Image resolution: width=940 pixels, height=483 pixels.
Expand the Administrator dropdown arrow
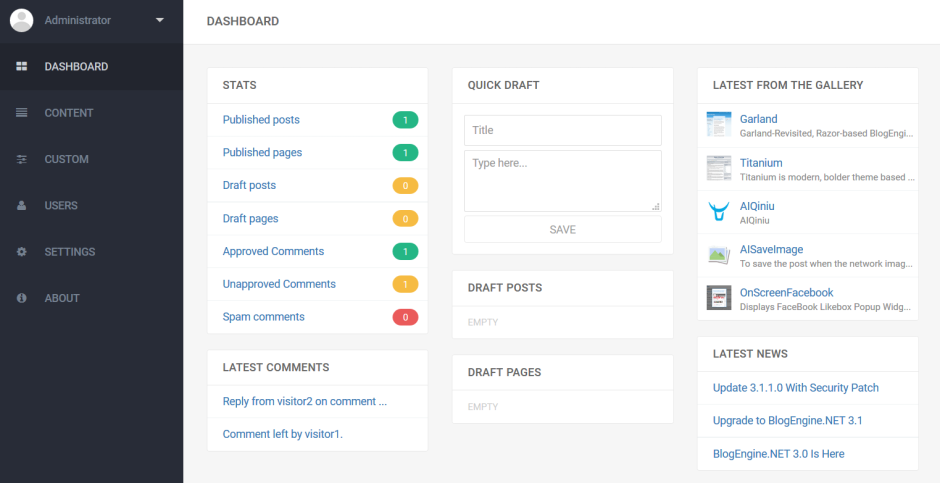159,20
